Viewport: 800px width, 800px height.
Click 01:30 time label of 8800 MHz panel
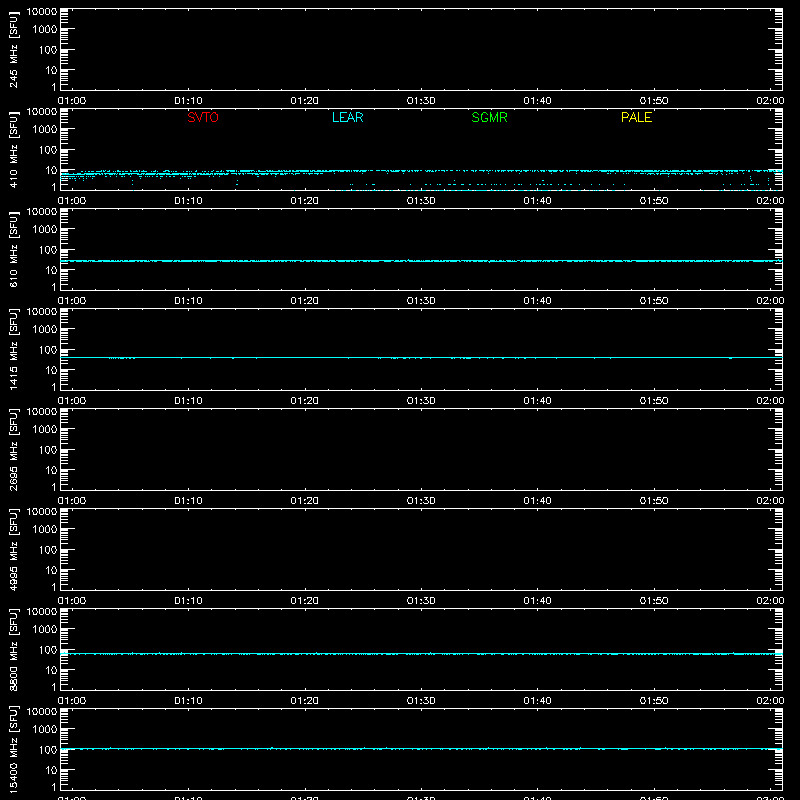click(x=421, y=701)
